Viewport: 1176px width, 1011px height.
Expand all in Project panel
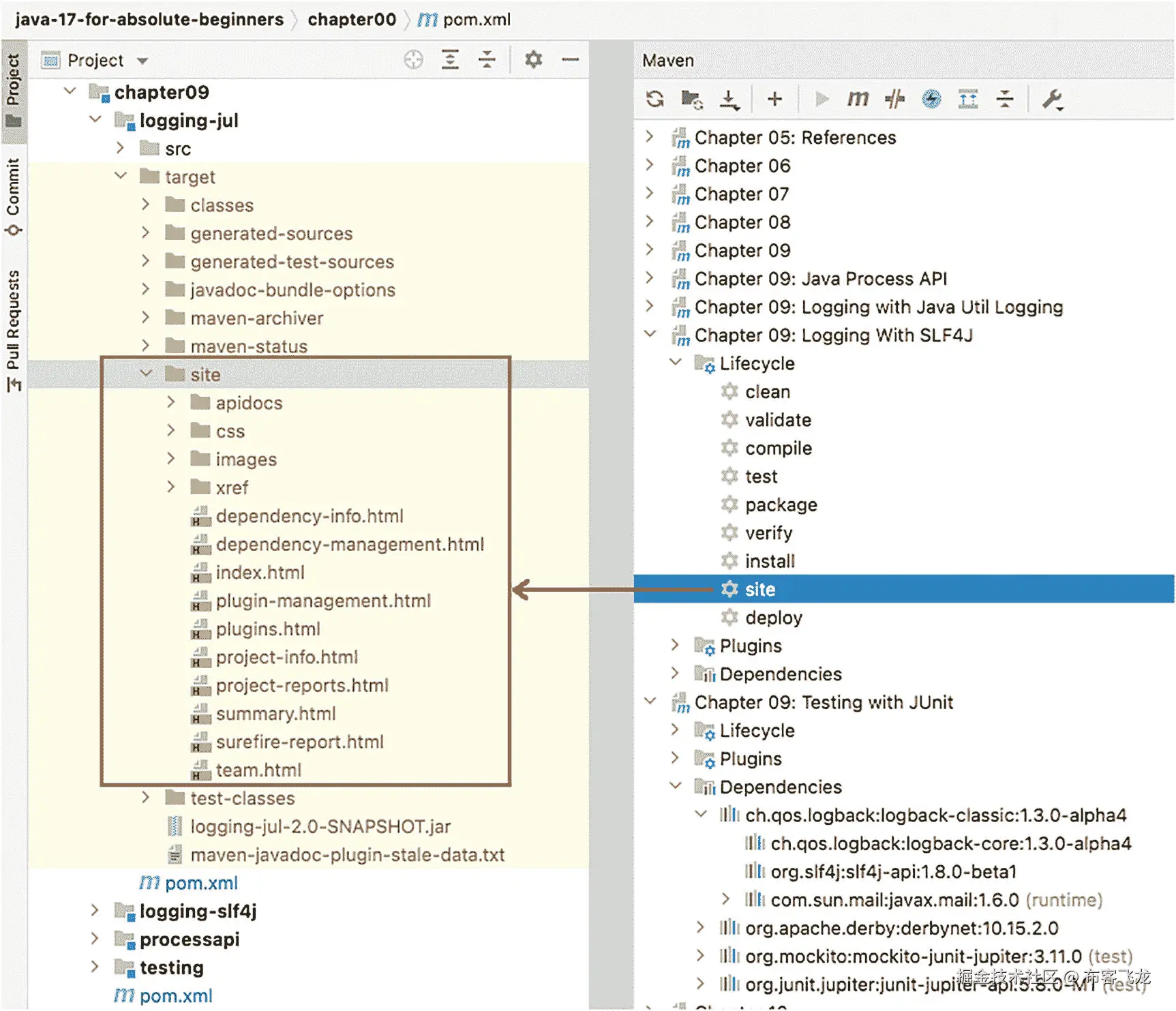pyautogui.click(x=450, y=60)
